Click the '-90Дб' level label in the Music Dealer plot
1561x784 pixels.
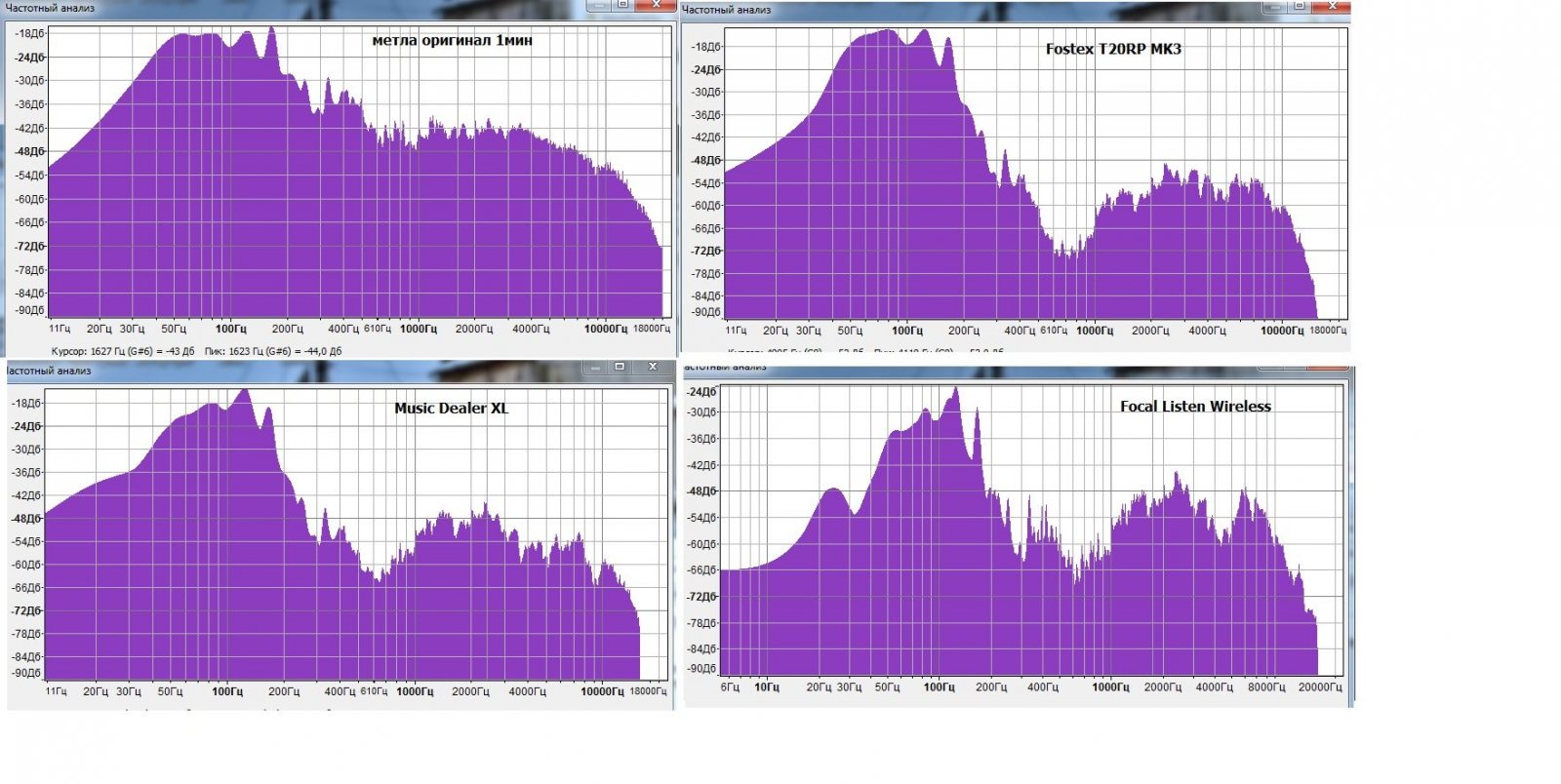(26, 673)
